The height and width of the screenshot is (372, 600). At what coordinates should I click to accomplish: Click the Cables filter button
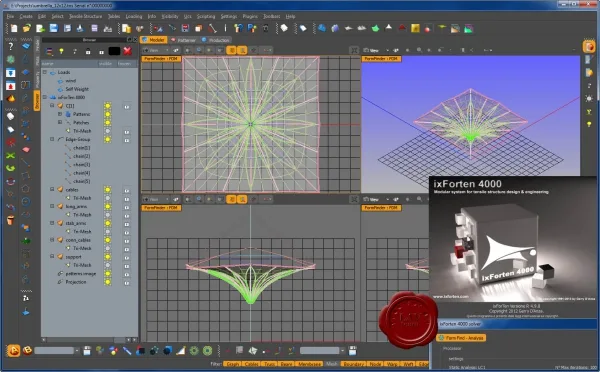tap(251, 364)
